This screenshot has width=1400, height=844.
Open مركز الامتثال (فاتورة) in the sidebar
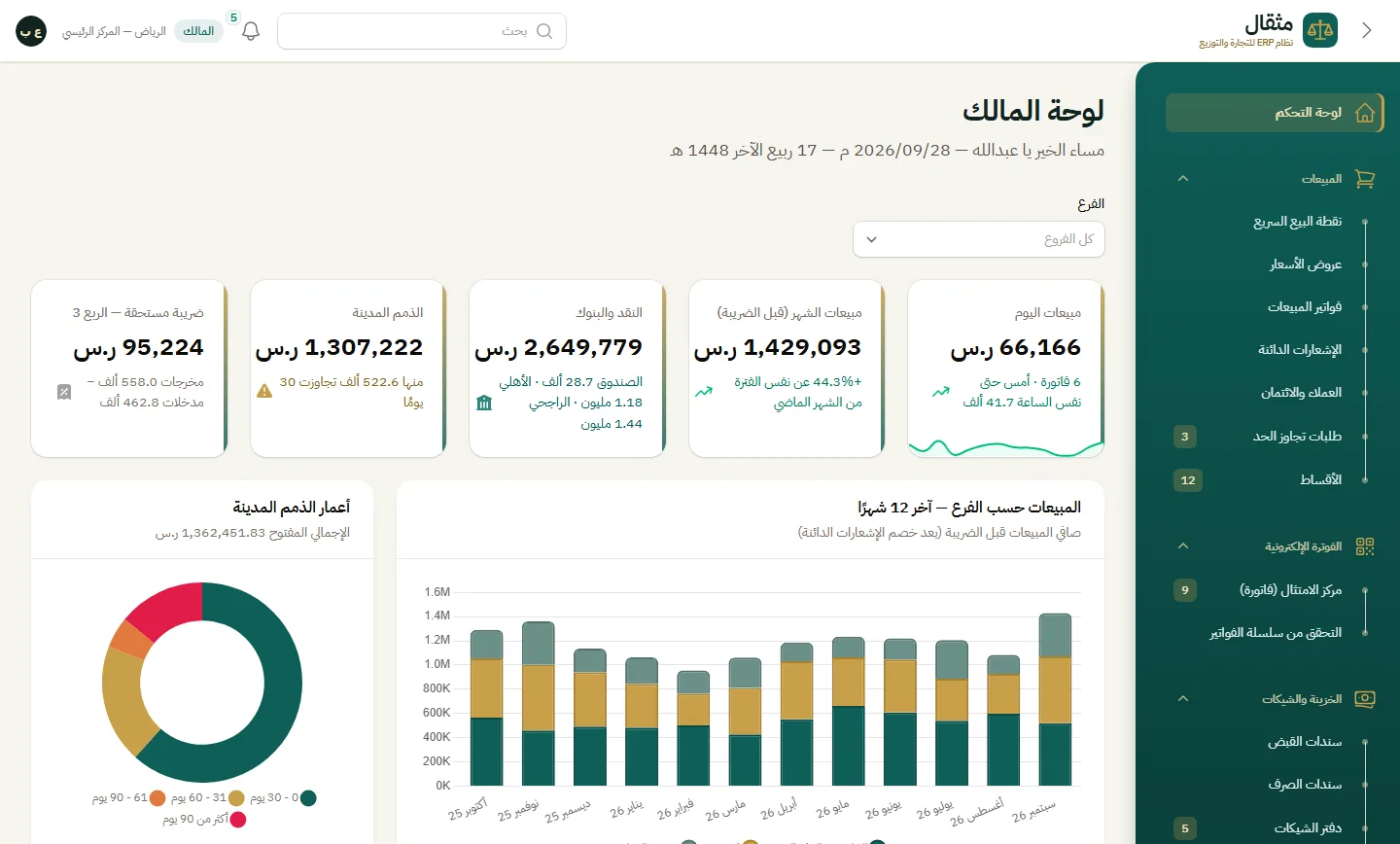pos(1275,590)
